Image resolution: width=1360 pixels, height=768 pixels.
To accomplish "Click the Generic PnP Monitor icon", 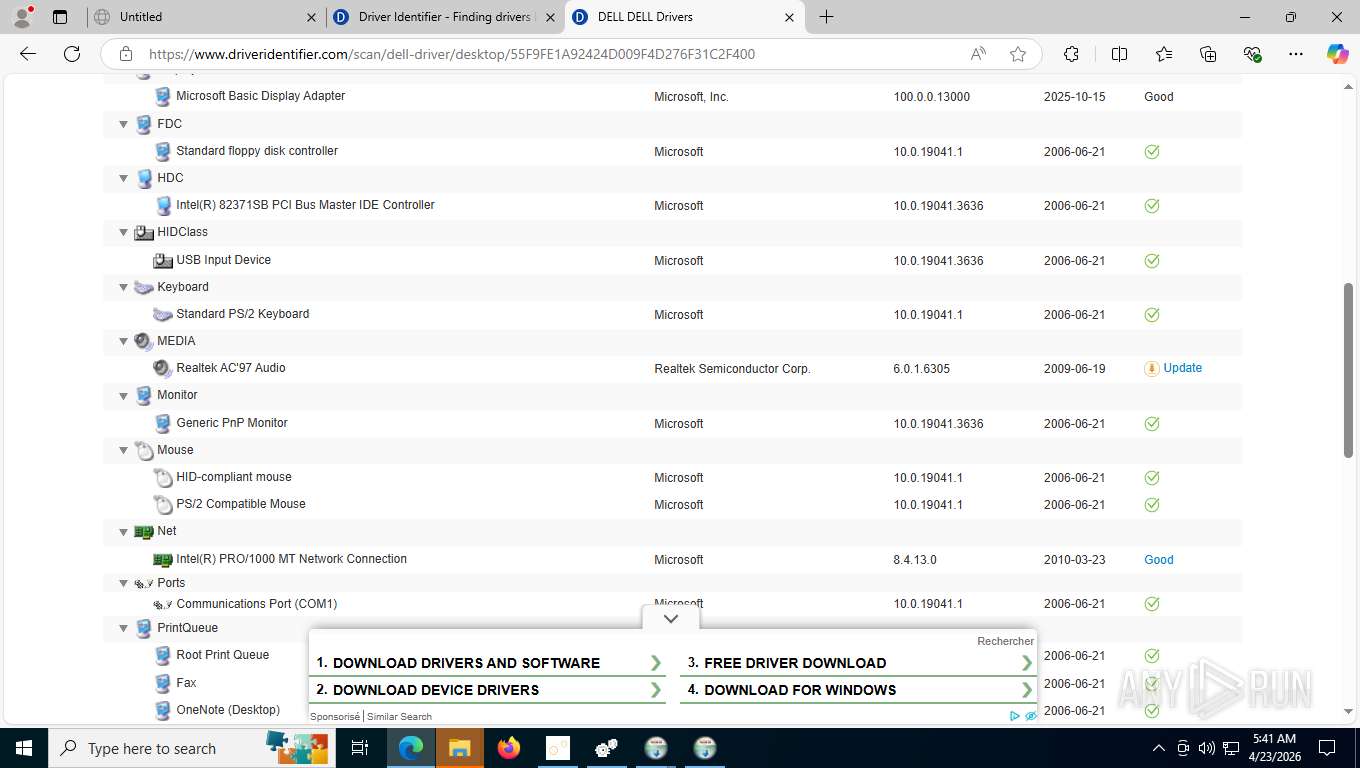I will point(163,423).
